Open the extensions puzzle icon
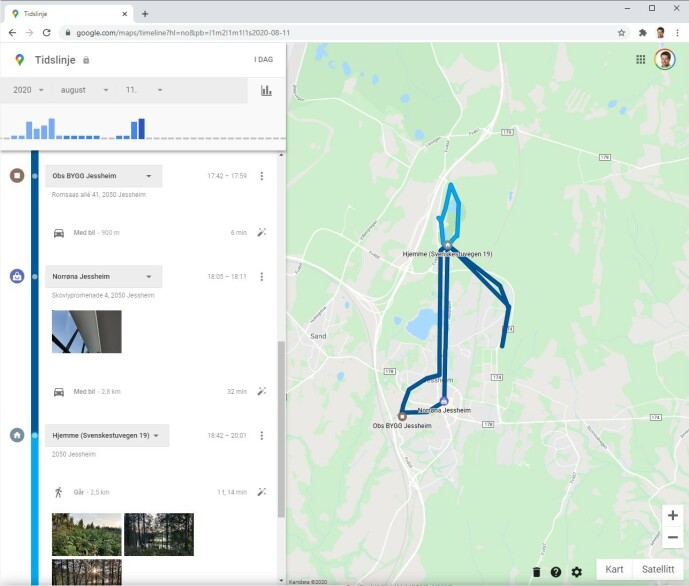Screen dimensions: 689x586 click(x=642, y=33)
